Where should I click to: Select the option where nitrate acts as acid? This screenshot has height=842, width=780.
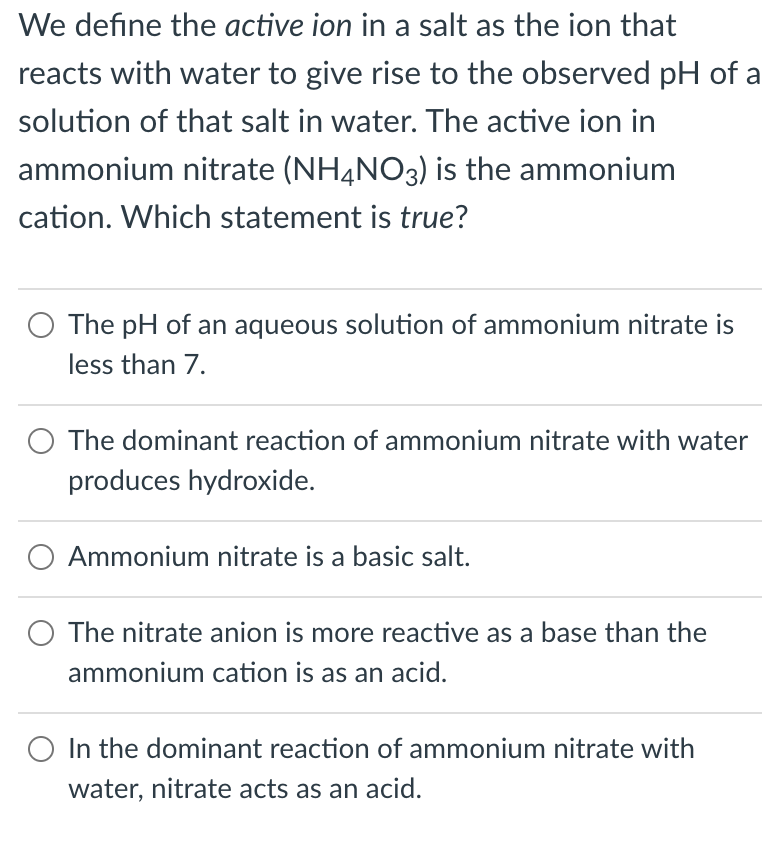click(x=40, y=749)
